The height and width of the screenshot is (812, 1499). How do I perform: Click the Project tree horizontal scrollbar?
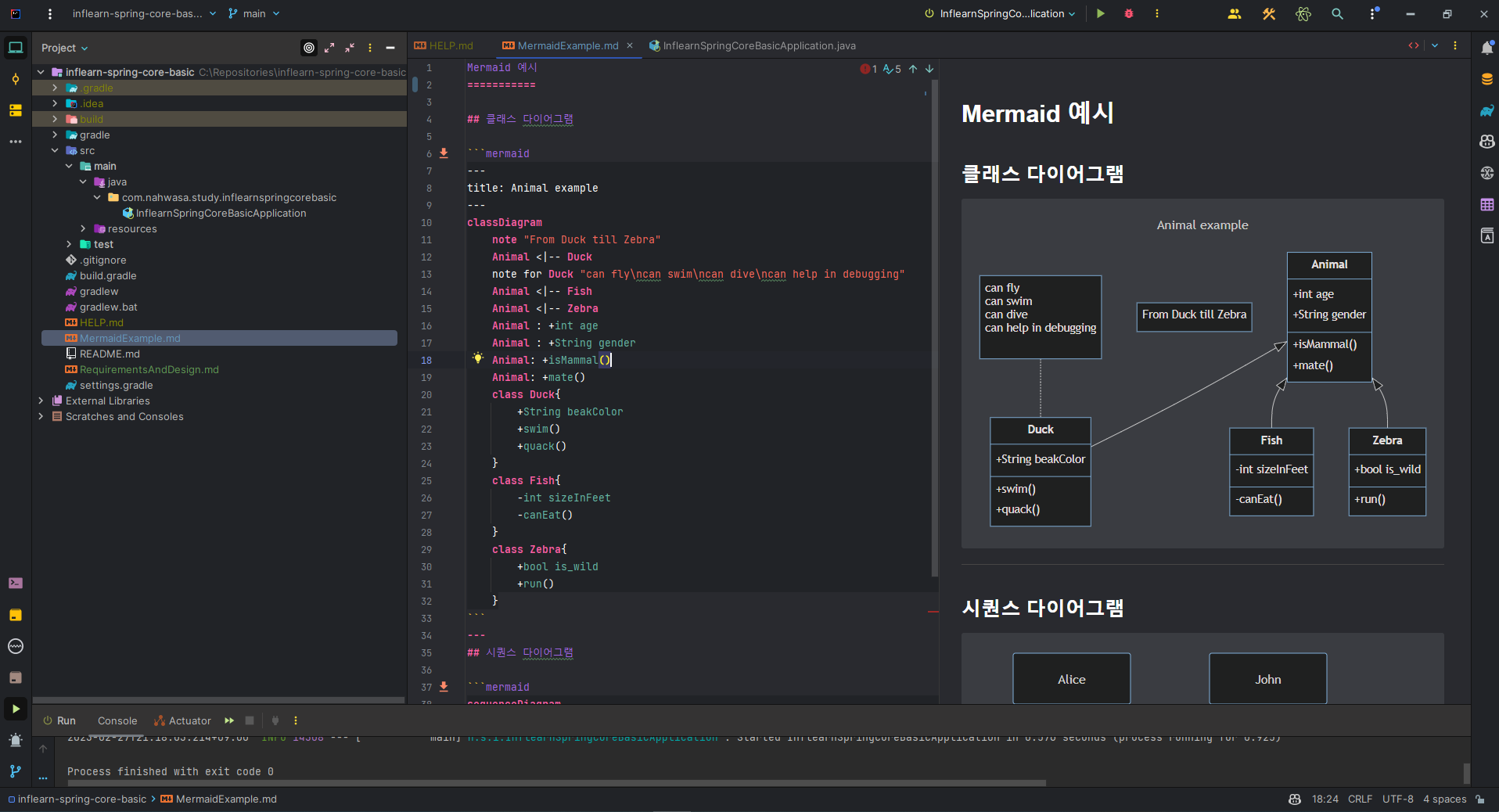pyautogui.click(x=219, y=700)
